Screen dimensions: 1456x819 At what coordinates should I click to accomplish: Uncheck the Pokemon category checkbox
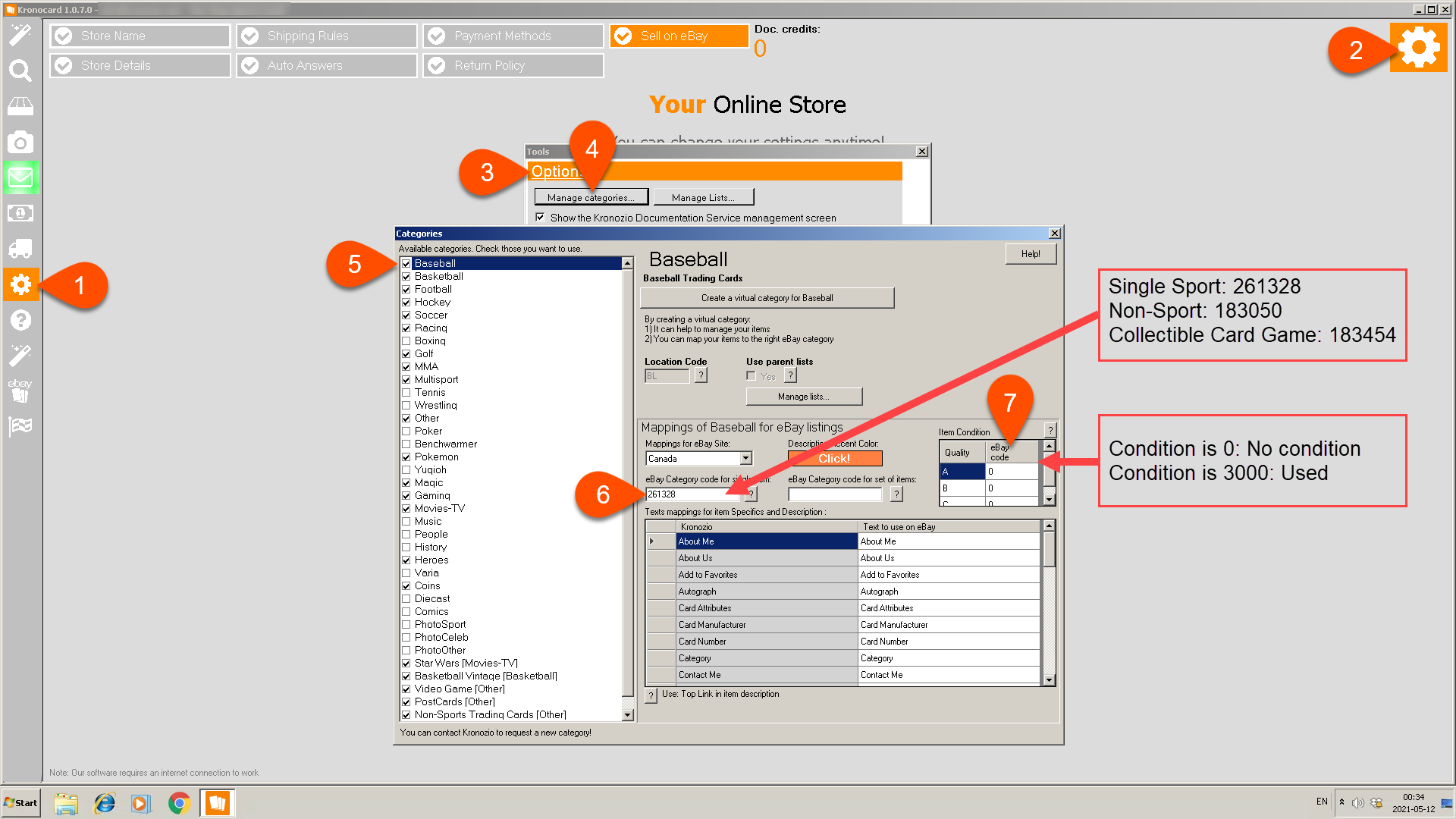406,457
